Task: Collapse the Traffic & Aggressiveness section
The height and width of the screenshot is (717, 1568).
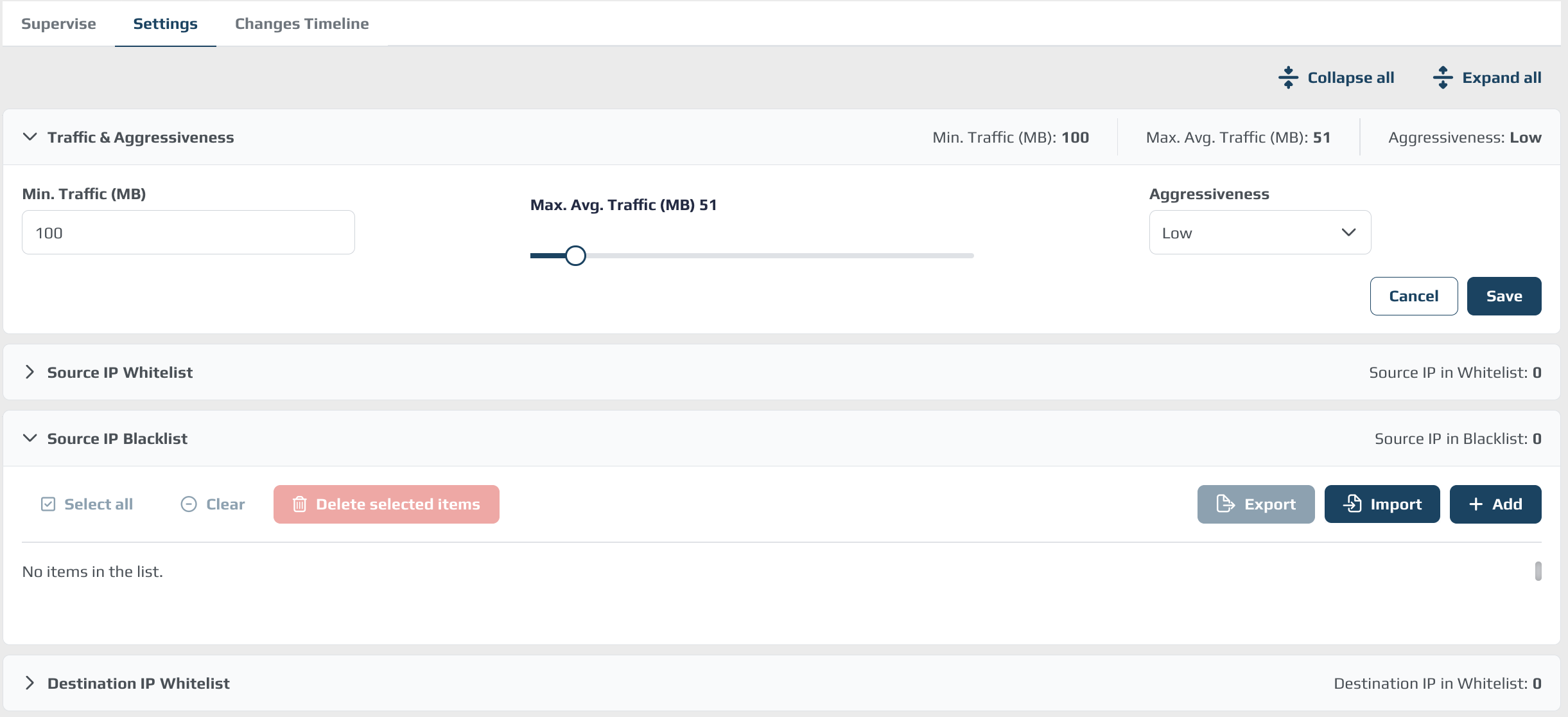Action: tap(30, 137)
